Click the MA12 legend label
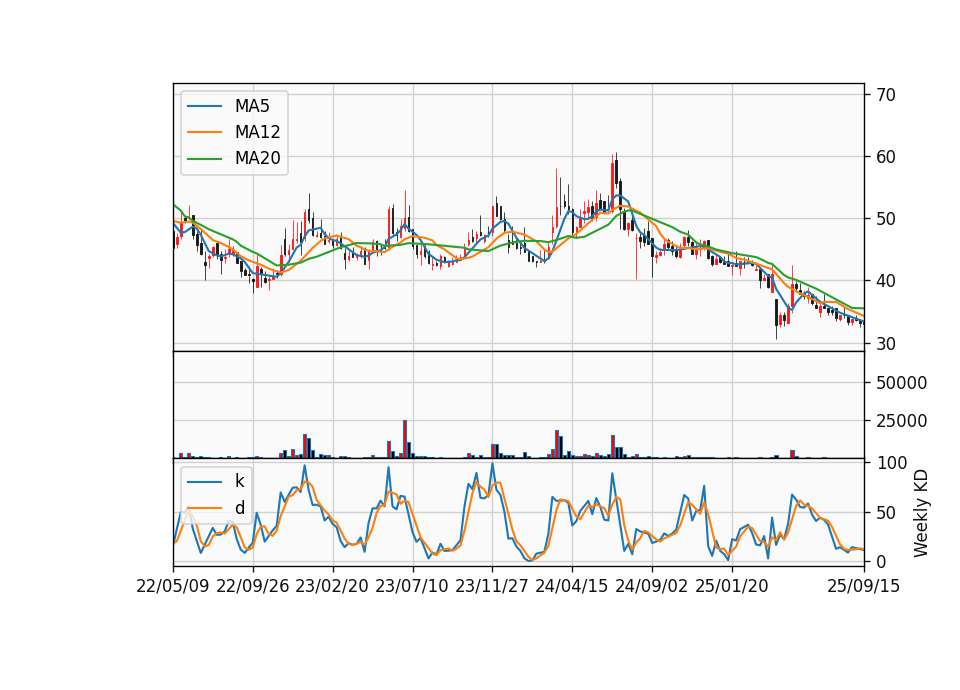Image resolution: width=960 pixels, height=690 pixels. (x=257, y=132)
